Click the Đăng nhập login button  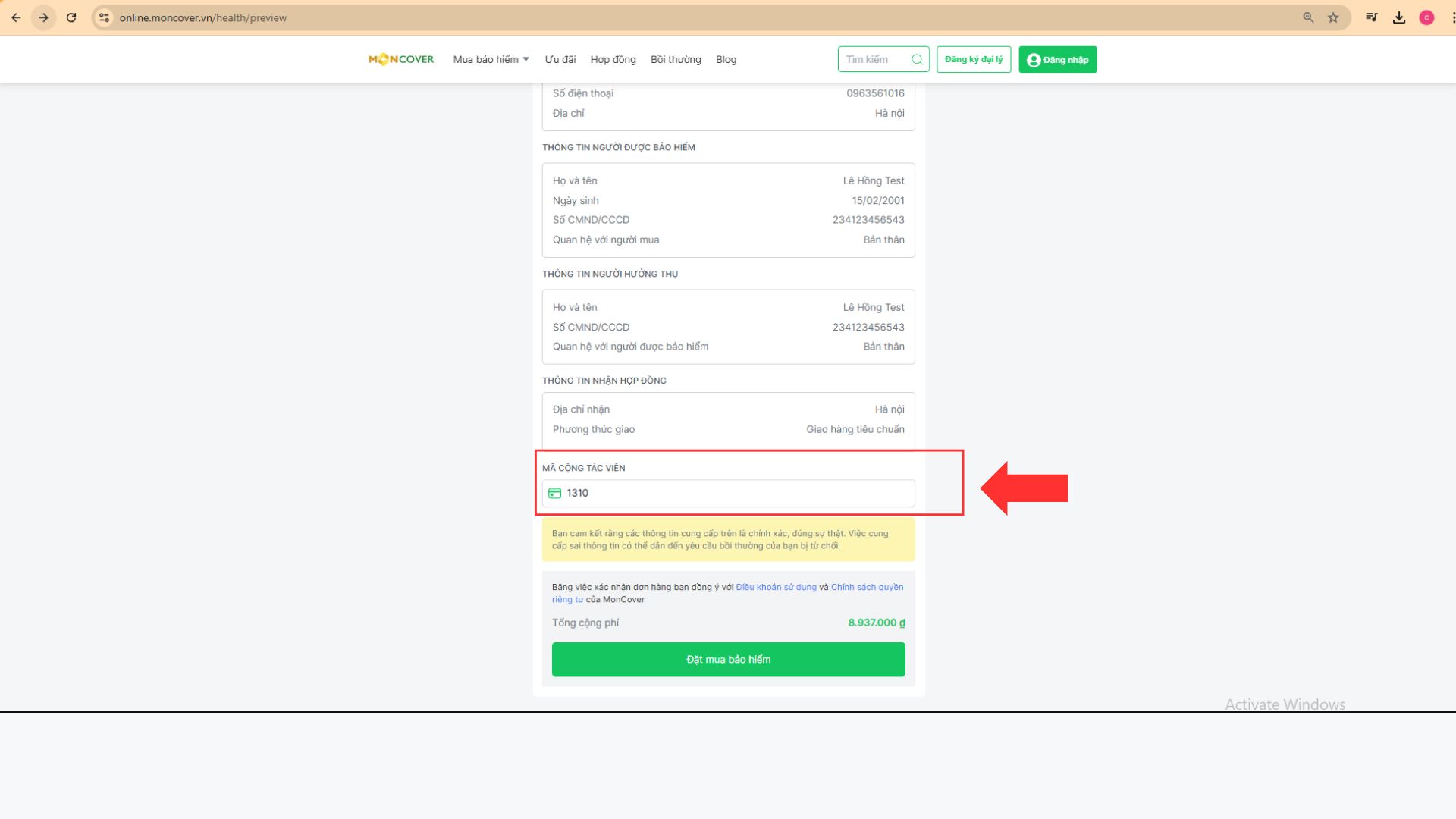[x=1057, y=59]
